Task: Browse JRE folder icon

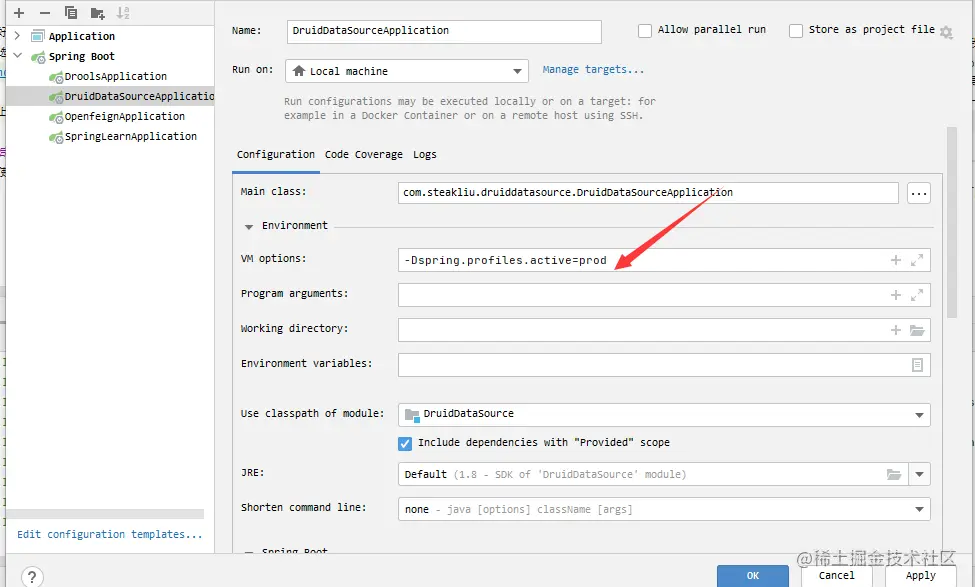Action: pos(894,474)
